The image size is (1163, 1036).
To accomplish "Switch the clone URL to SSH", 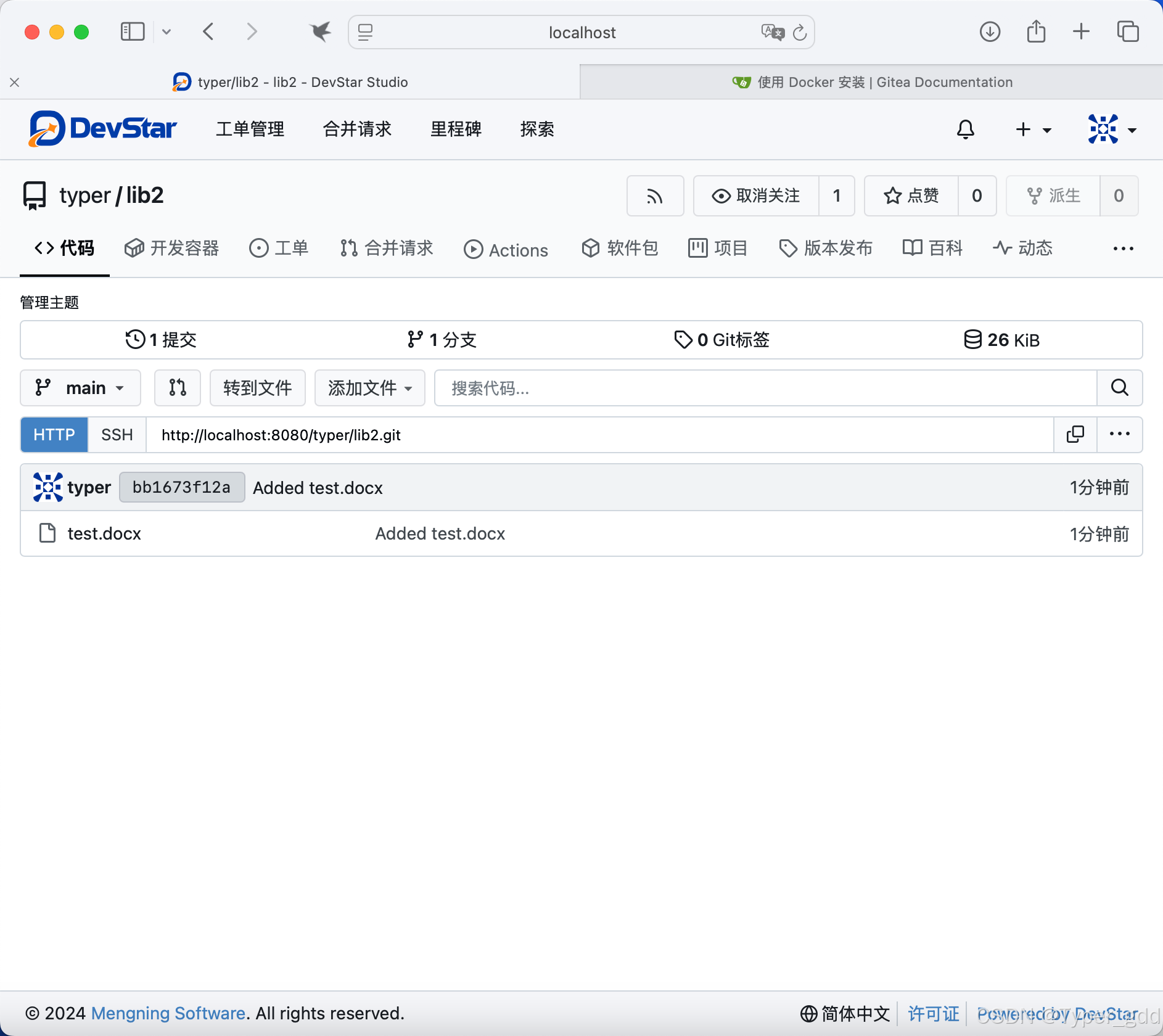I will pos(117,435).
